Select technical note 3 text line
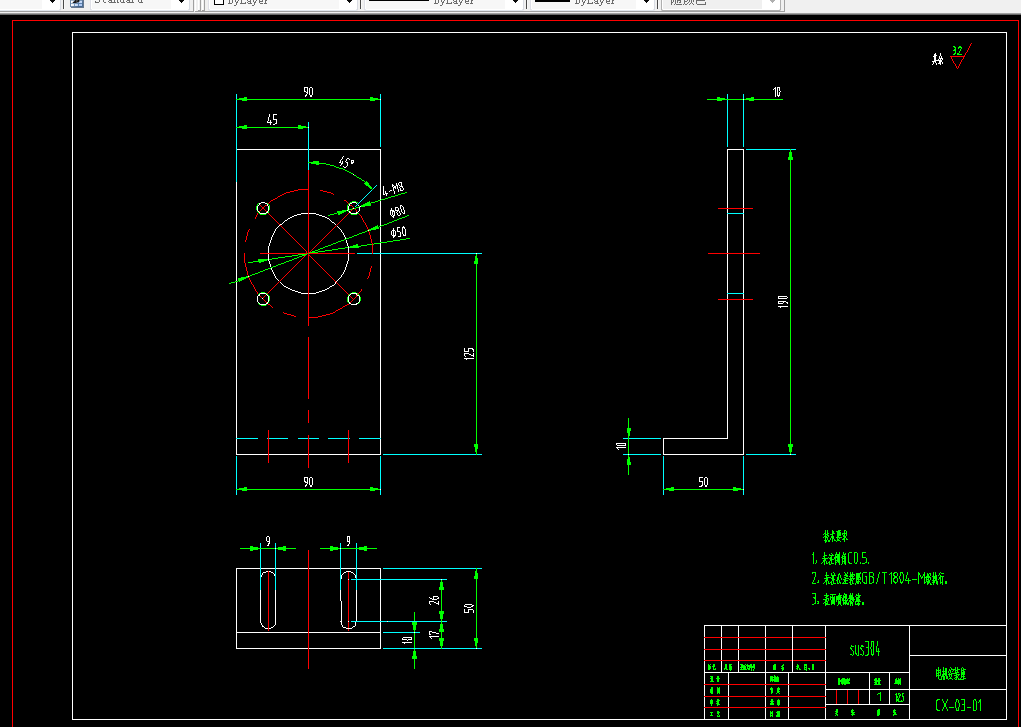The image size is (1021, 727). tap(838, 600)
